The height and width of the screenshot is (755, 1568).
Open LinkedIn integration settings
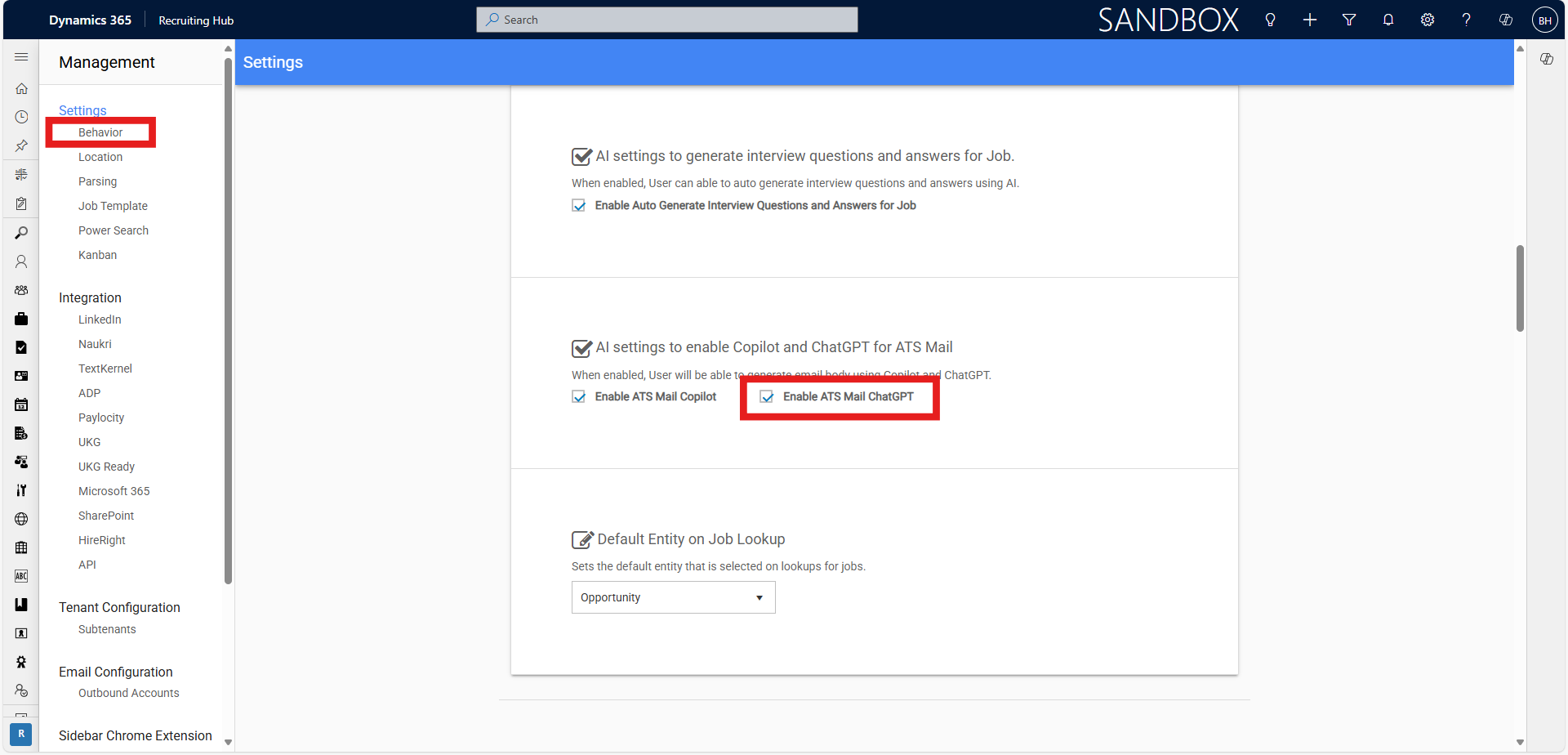coord(100,319)
